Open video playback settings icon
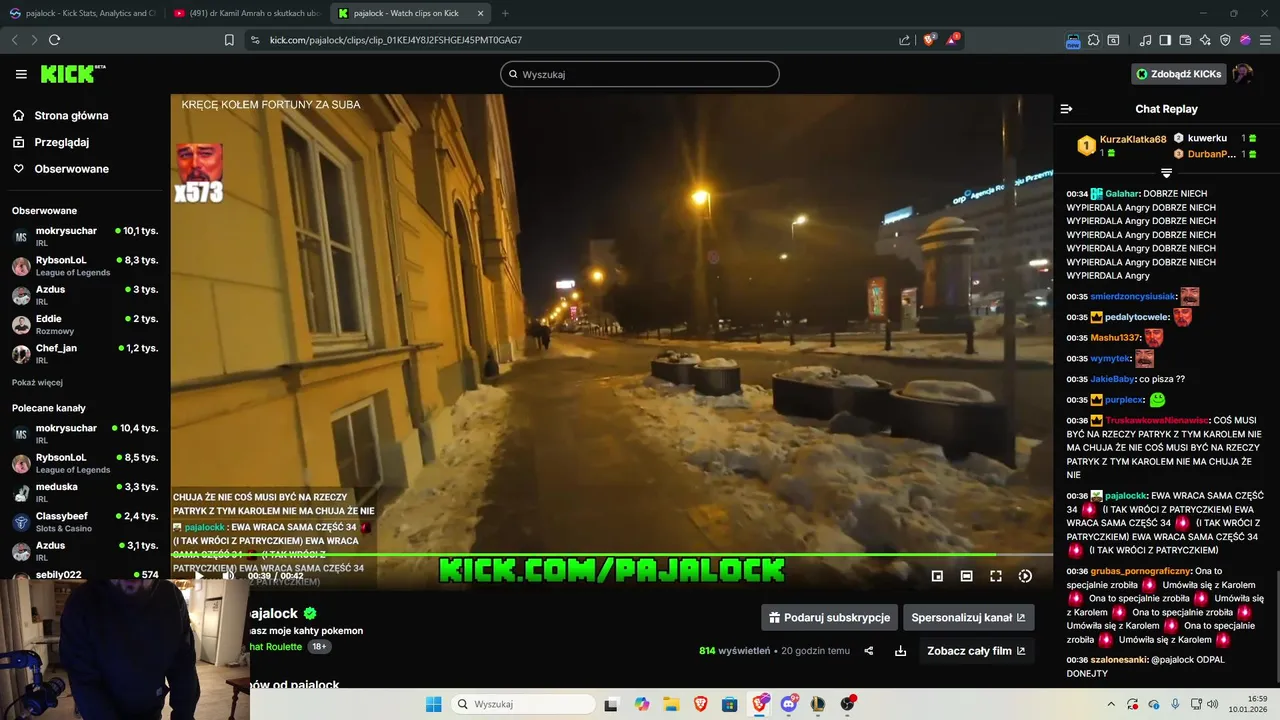Screen dimensions: 1280x720 click(1025, 576)
